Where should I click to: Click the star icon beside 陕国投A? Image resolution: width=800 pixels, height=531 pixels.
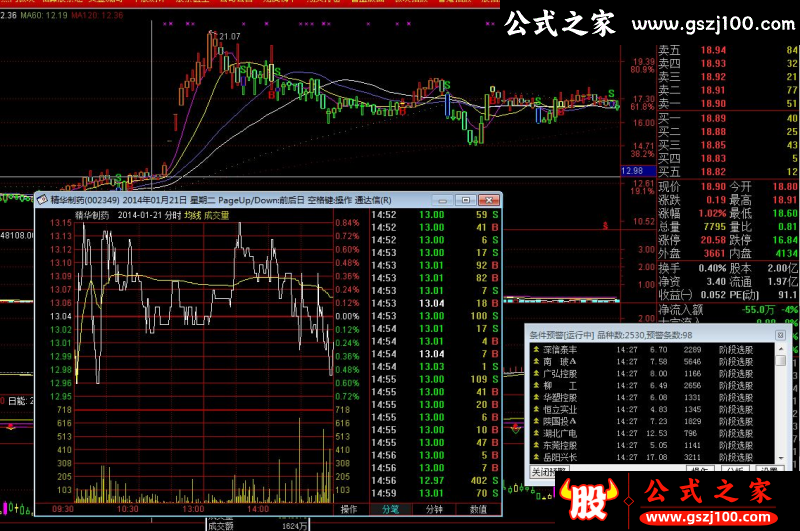point(536,421)
